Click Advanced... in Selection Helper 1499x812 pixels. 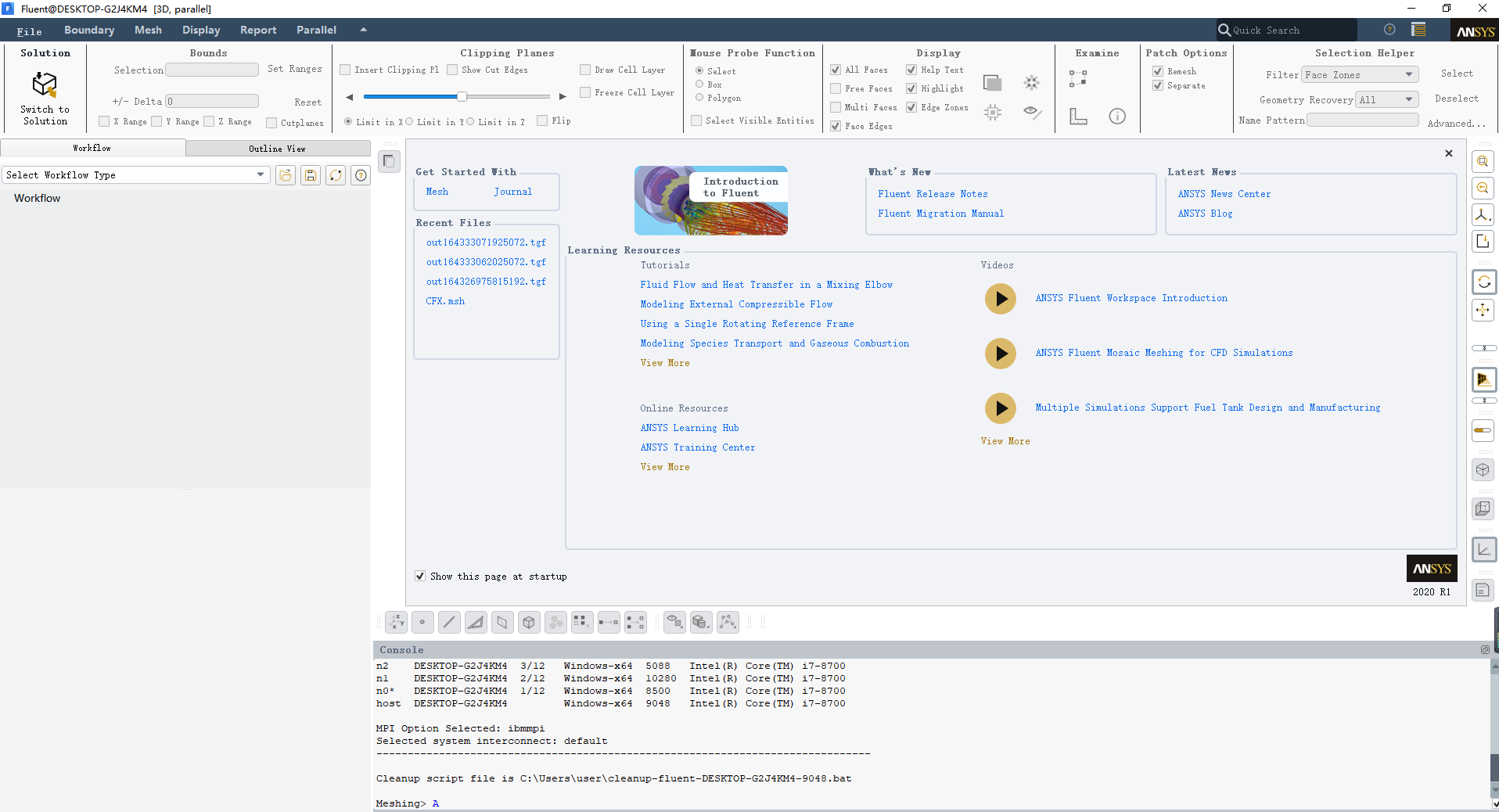point(1456,124)
